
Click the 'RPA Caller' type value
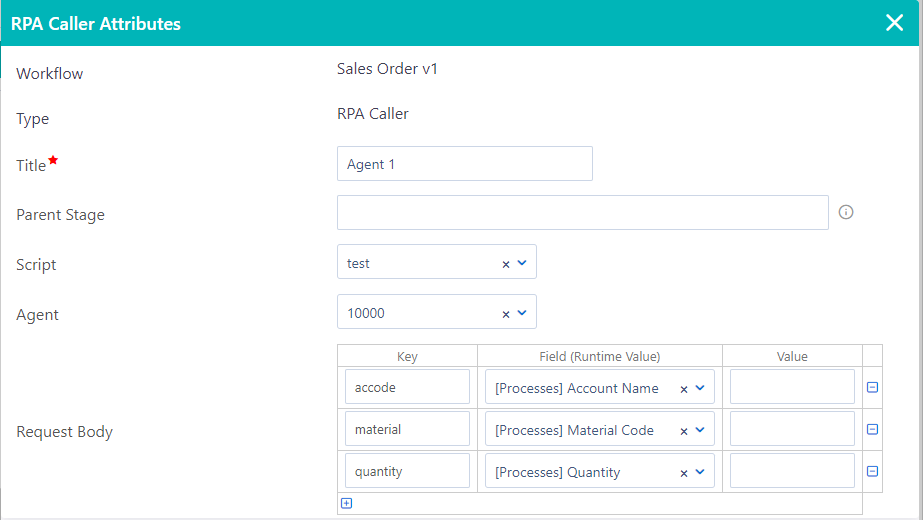point(373,114)
